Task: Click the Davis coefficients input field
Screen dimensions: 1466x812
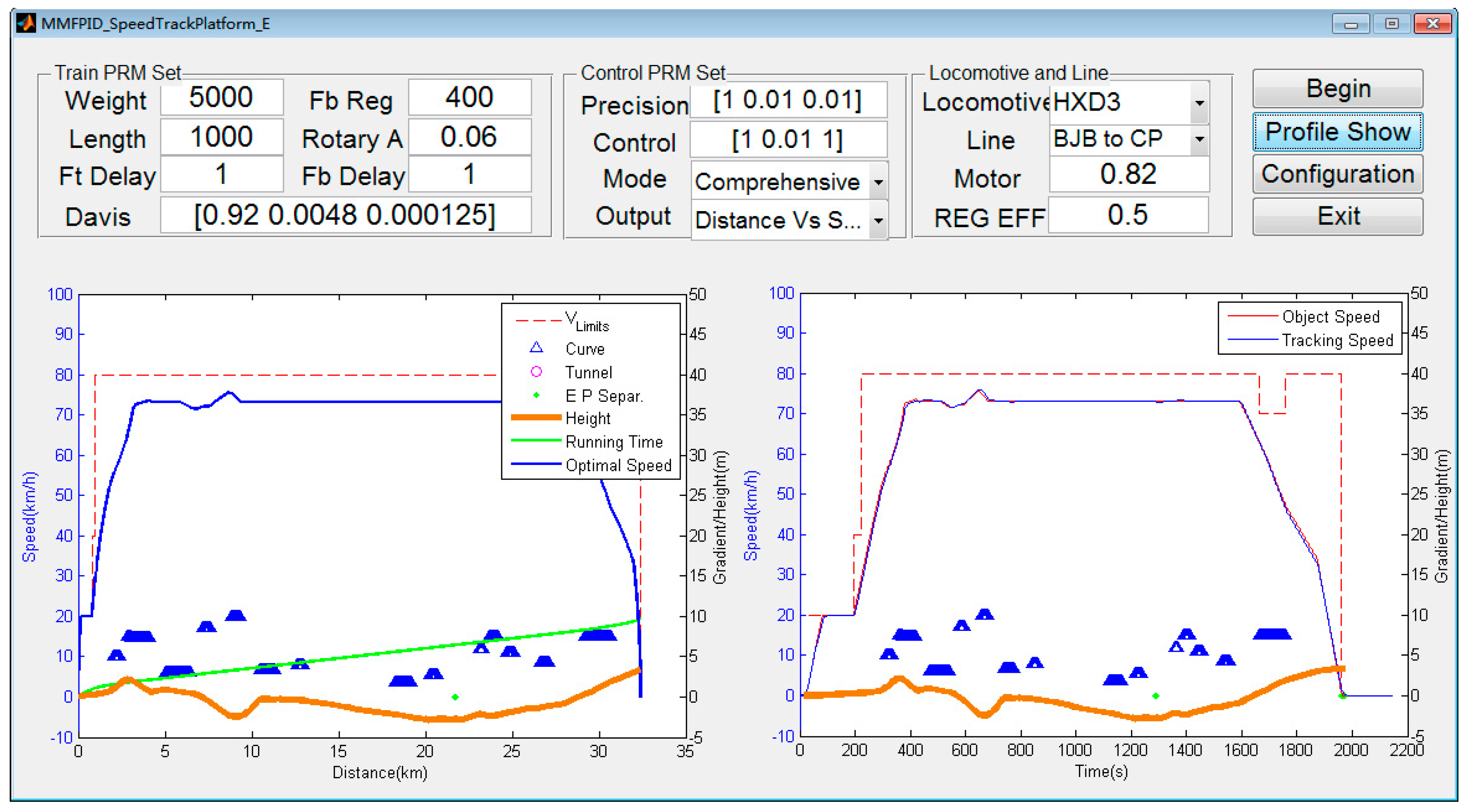Action: [346, 216]
